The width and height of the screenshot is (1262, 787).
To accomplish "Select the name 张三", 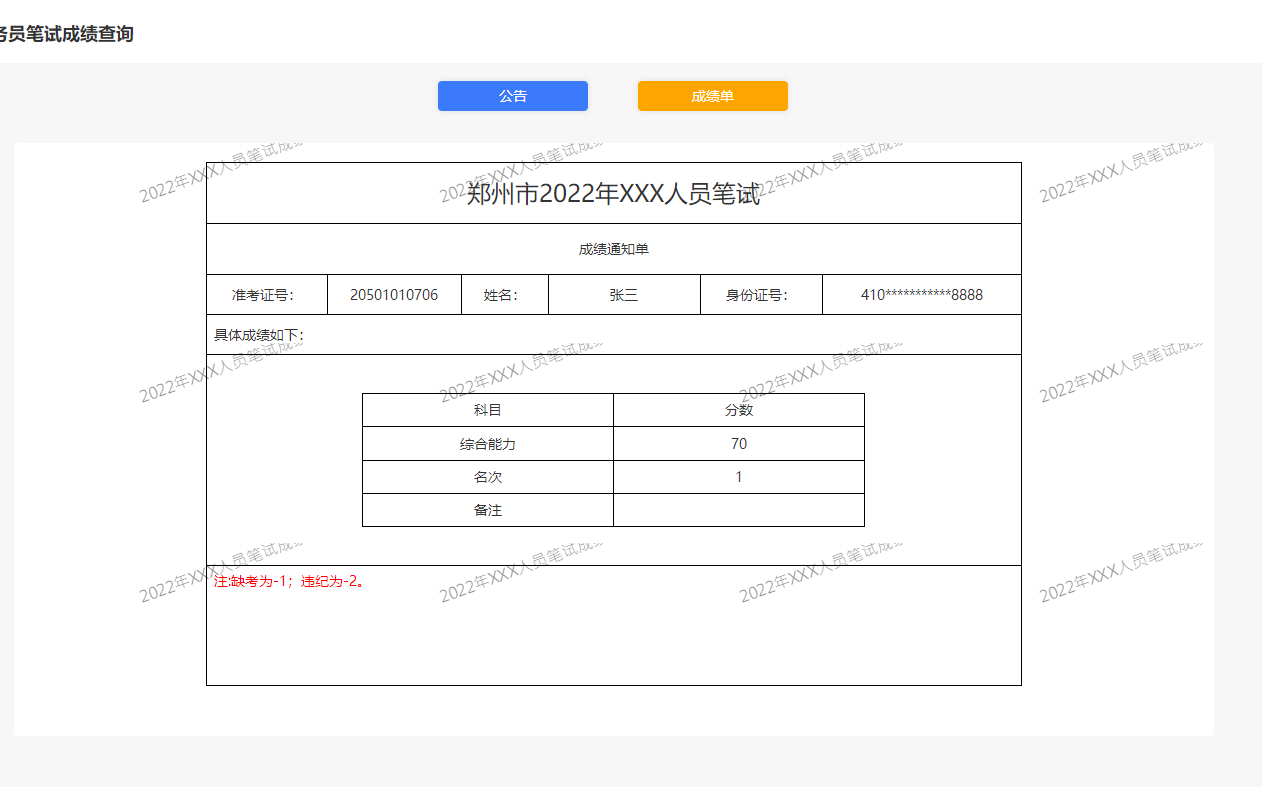I will click(x=623, y=295).
